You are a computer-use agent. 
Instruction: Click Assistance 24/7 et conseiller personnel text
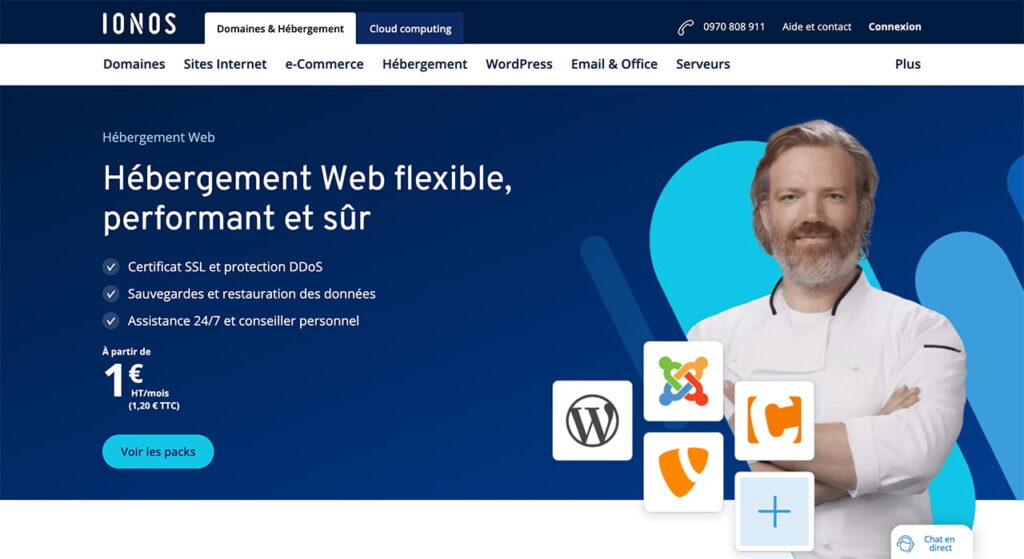(243, 321)
